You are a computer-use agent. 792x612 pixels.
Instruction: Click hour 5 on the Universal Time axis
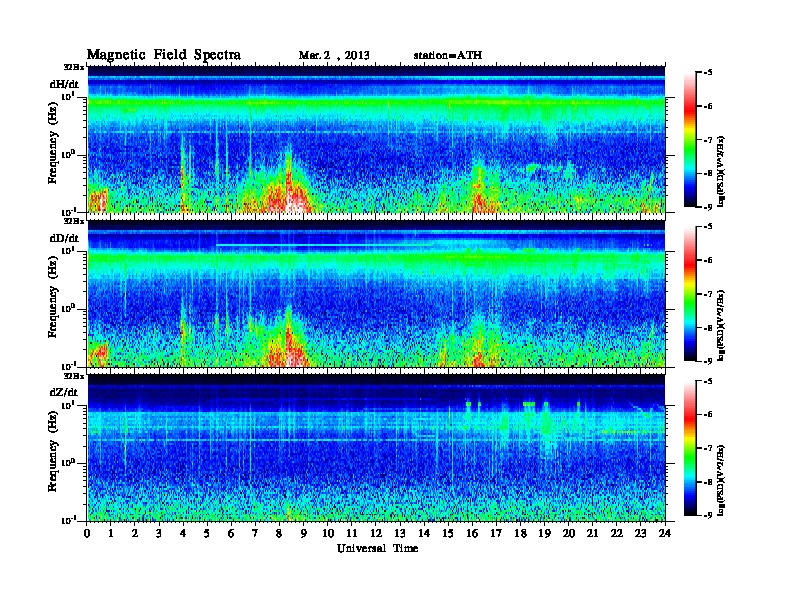[x=208, y=533]
